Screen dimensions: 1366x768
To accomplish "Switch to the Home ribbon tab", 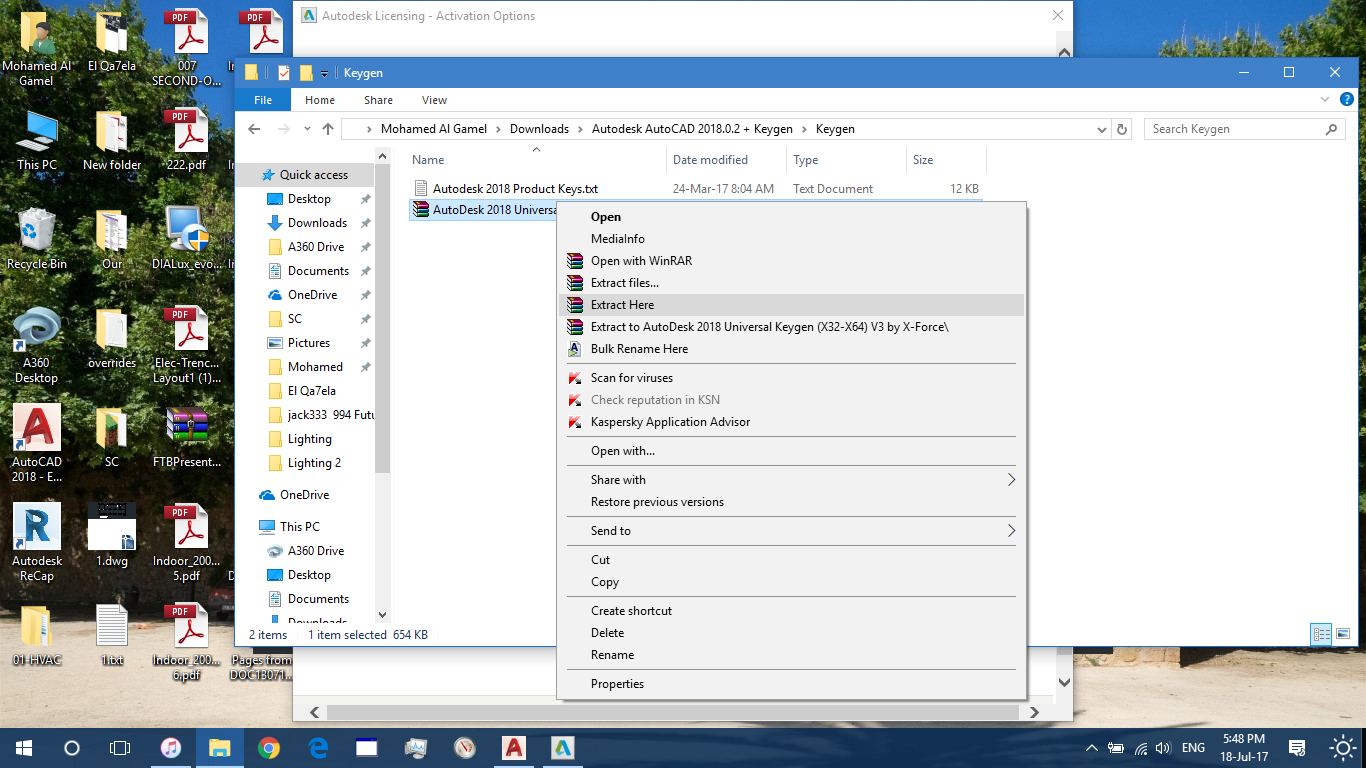I will tap(320, 100).
